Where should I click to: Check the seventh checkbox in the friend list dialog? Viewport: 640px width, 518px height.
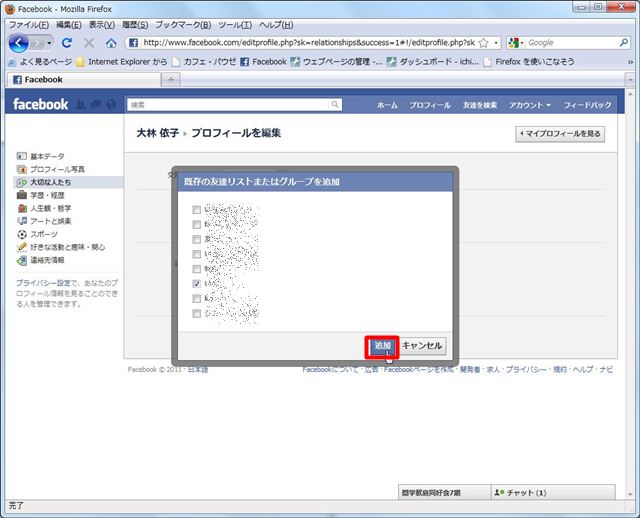[x=196, y=299]
